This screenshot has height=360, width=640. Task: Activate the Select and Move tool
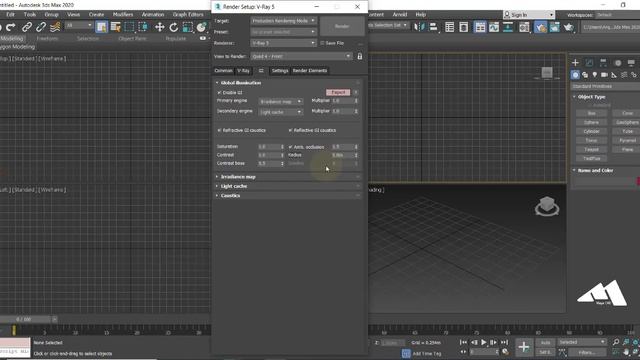(160, 27)
